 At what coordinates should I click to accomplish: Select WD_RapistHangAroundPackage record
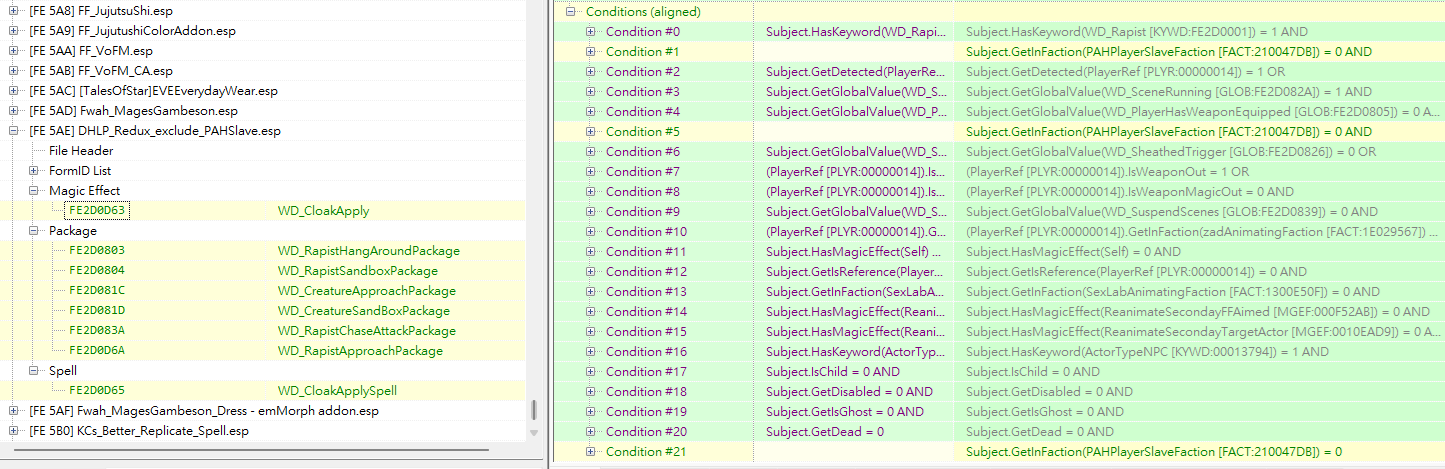click(x=369, y=251)
